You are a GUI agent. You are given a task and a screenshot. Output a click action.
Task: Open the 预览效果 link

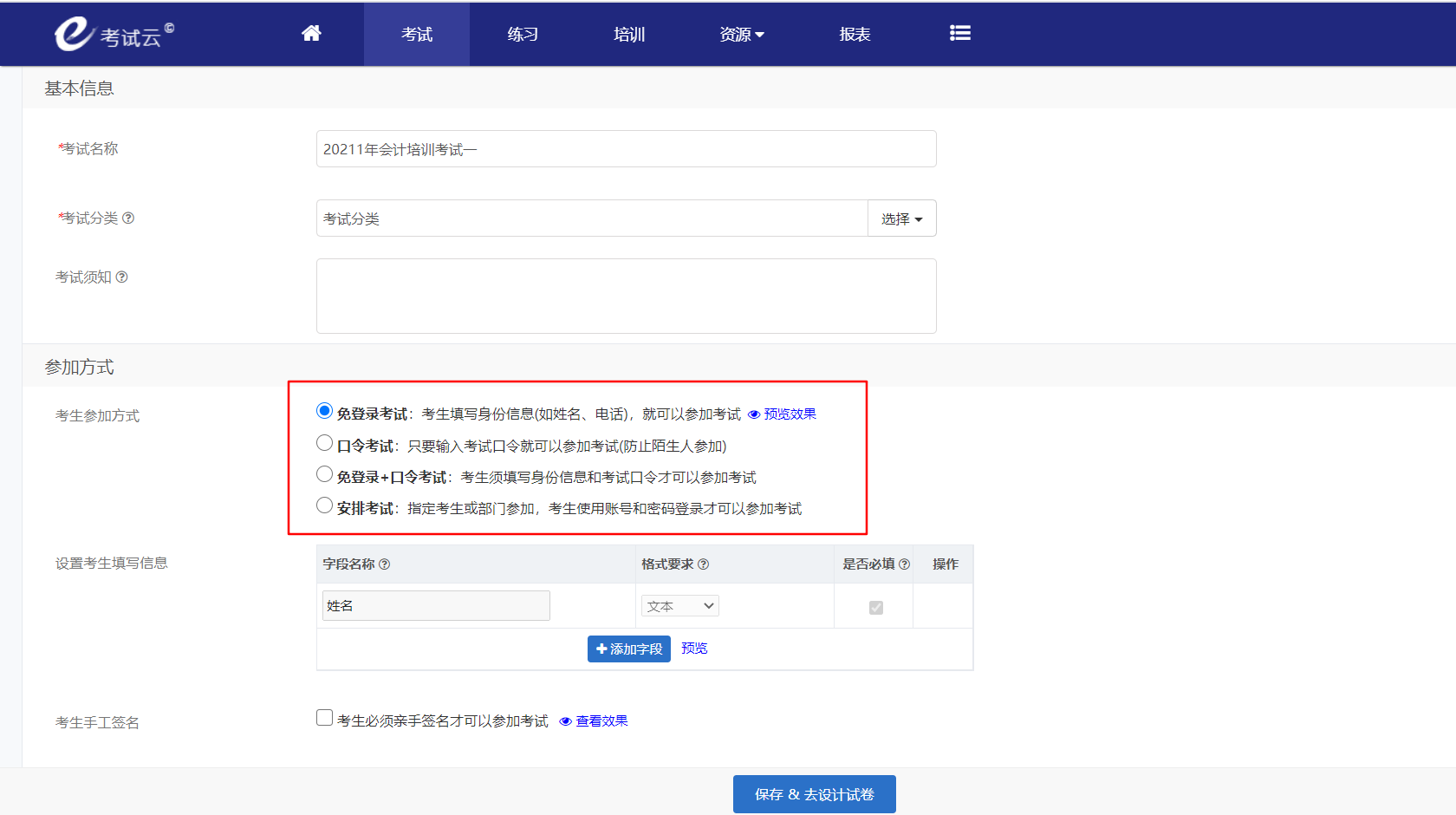[x=790, y=414]
